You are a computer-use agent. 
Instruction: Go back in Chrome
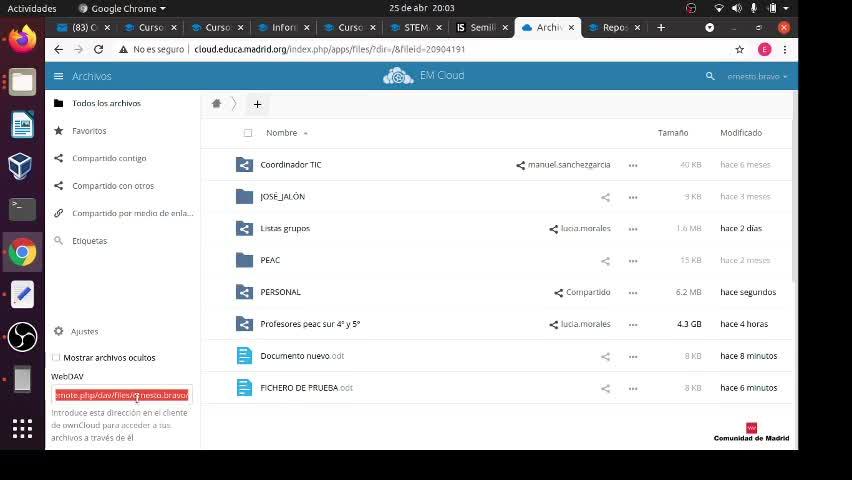click(x=58, y=49)
